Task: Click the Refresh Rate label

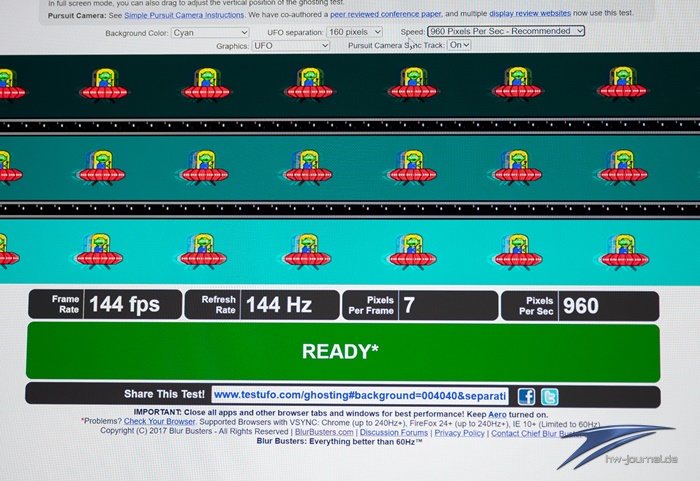Action: 219,305
